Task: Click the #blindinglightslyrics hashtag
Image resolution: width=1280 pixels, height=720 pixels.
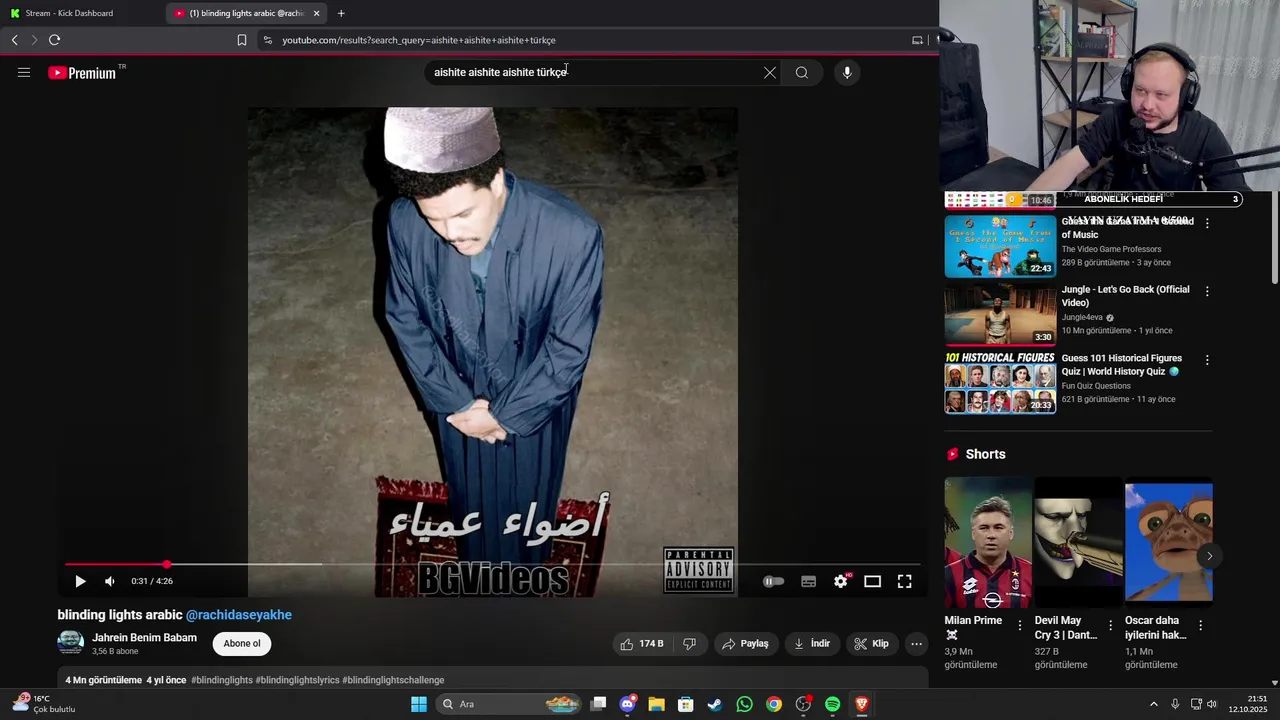Action: point(297,680)
